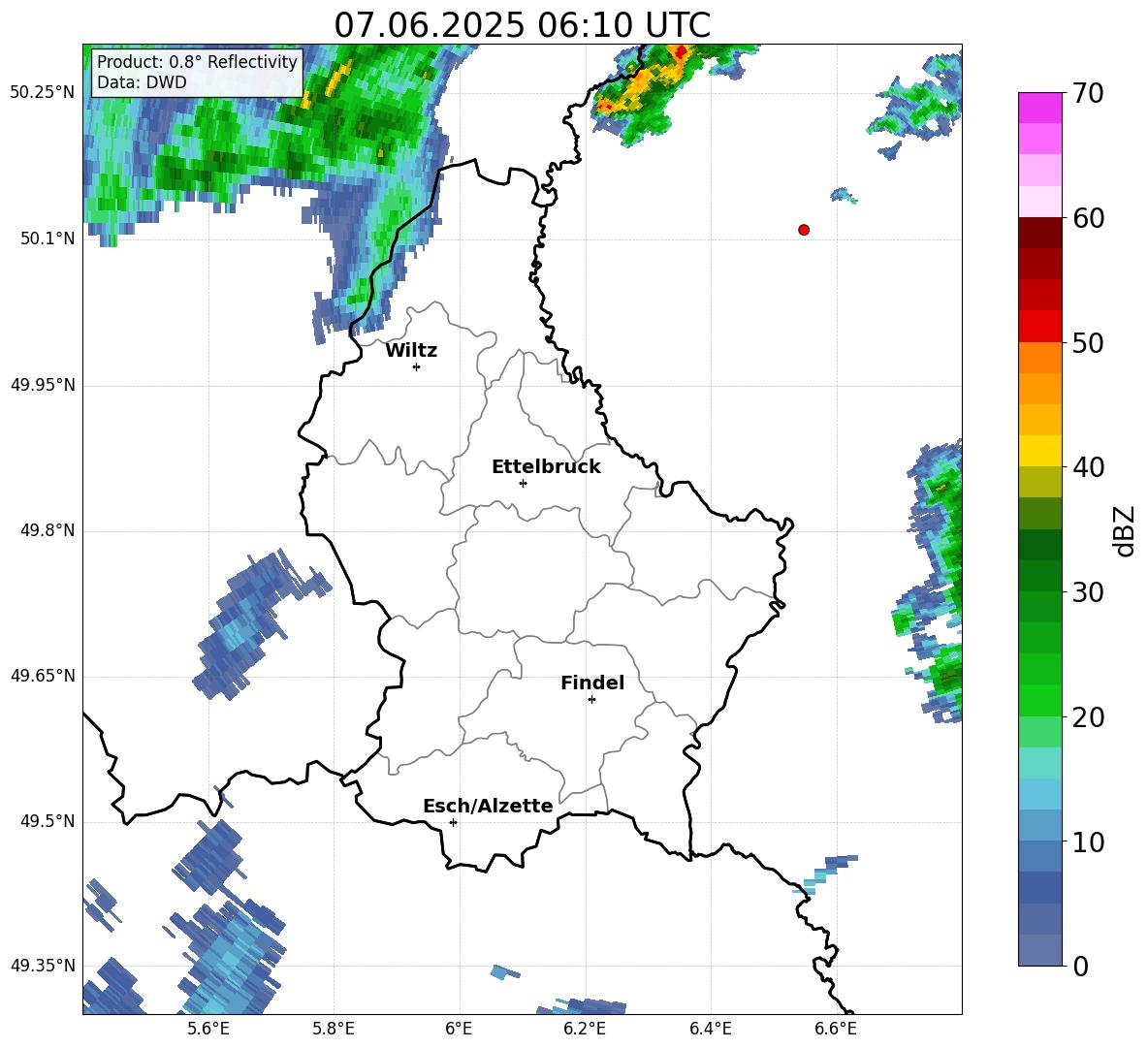Click the yellow colorbar segment at 40
1148x1048 pixels.
1039,451
